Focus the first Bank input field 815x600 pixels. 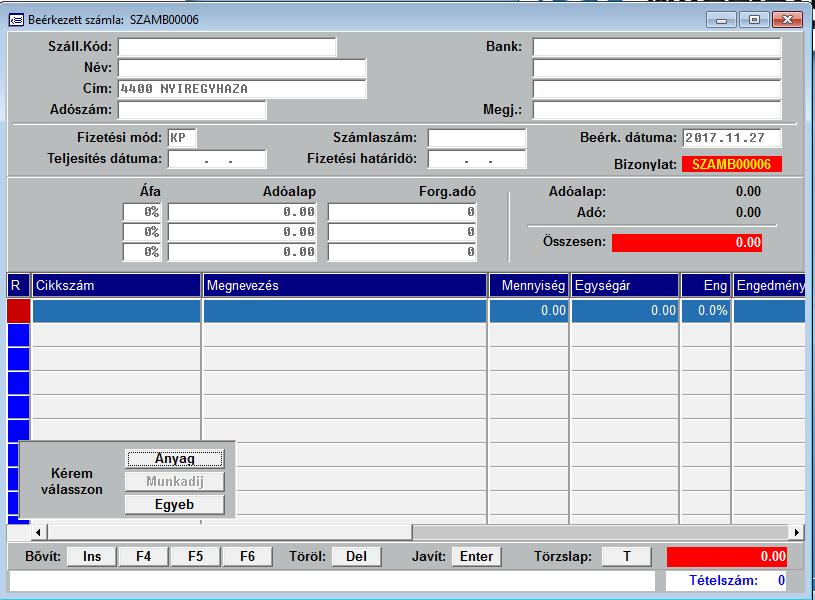pos(657,47)
